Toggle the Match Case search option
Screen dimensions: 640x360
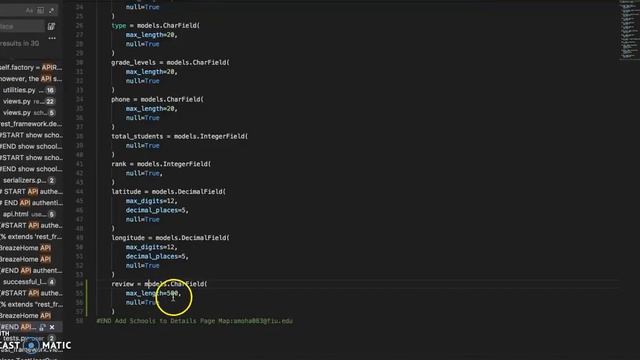[29, 11]
